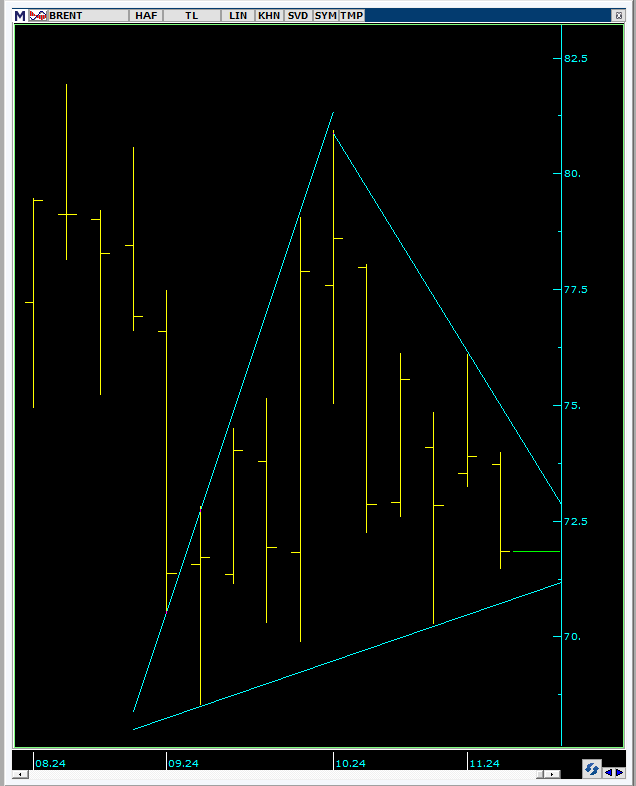
Task: Toggle the KHN button
Action: (269, 16)
